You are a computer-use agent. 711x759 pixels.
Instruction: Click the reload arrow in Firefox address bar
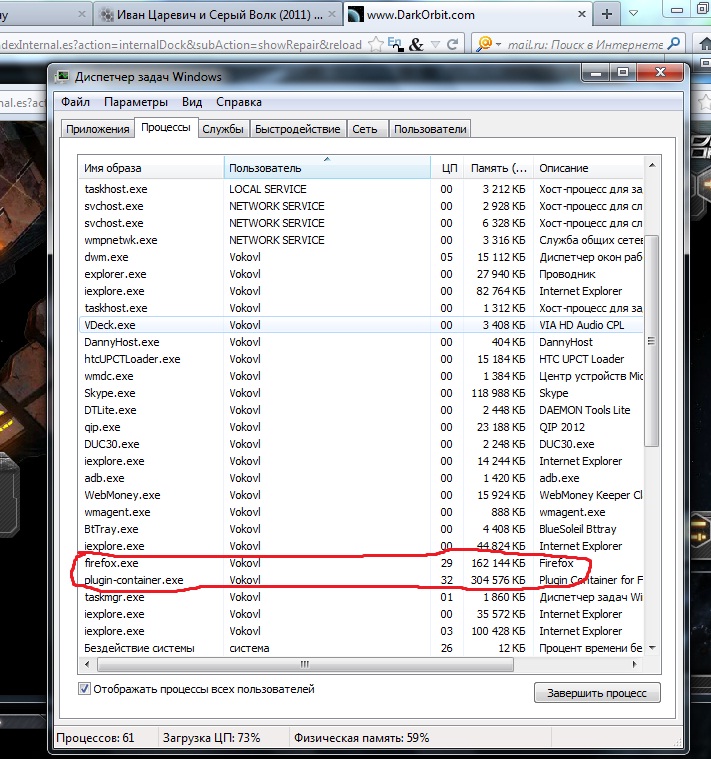[453, 45]
